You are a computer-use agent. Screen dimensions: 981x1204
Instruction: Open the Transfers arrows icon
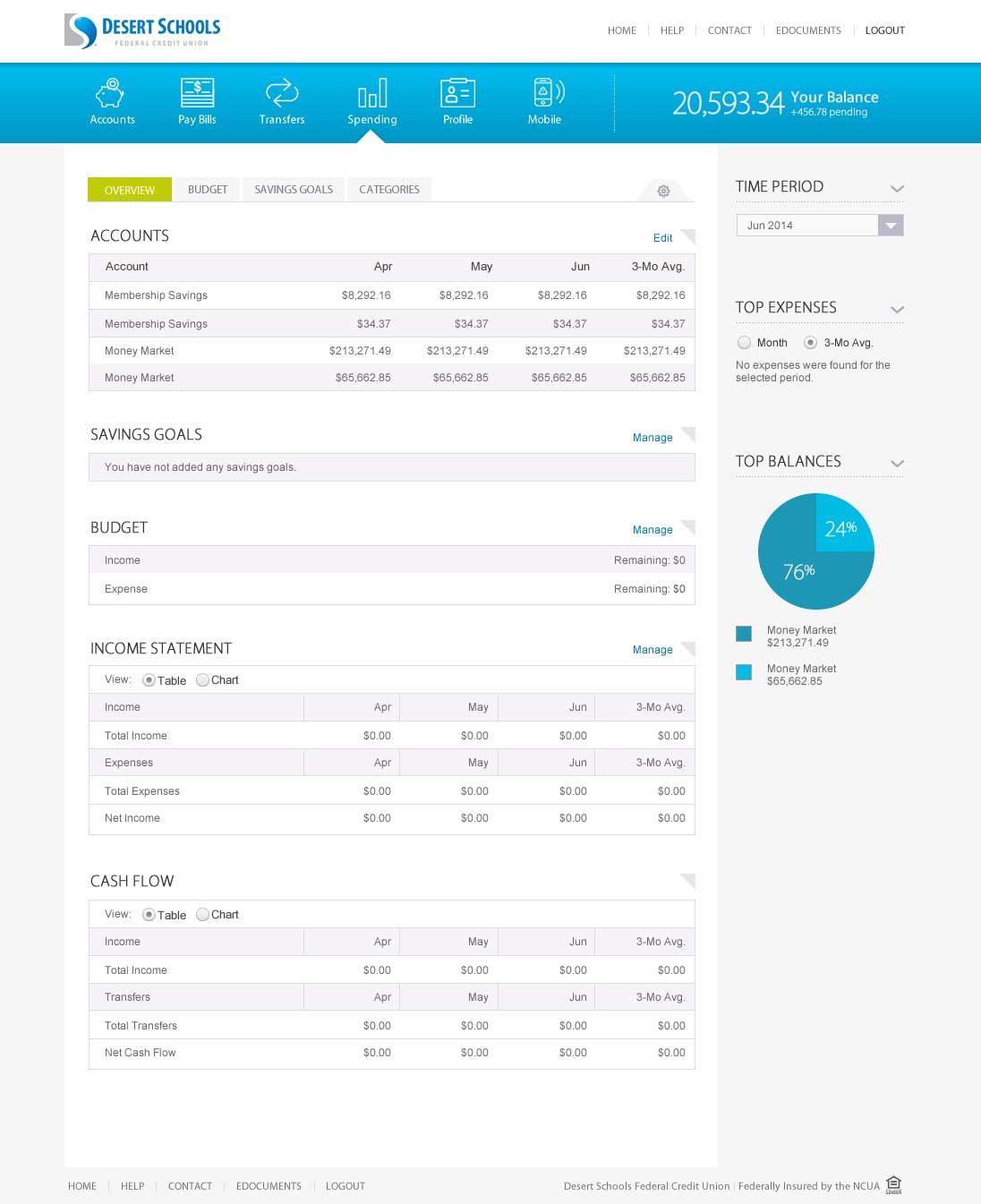click(282, 93)
